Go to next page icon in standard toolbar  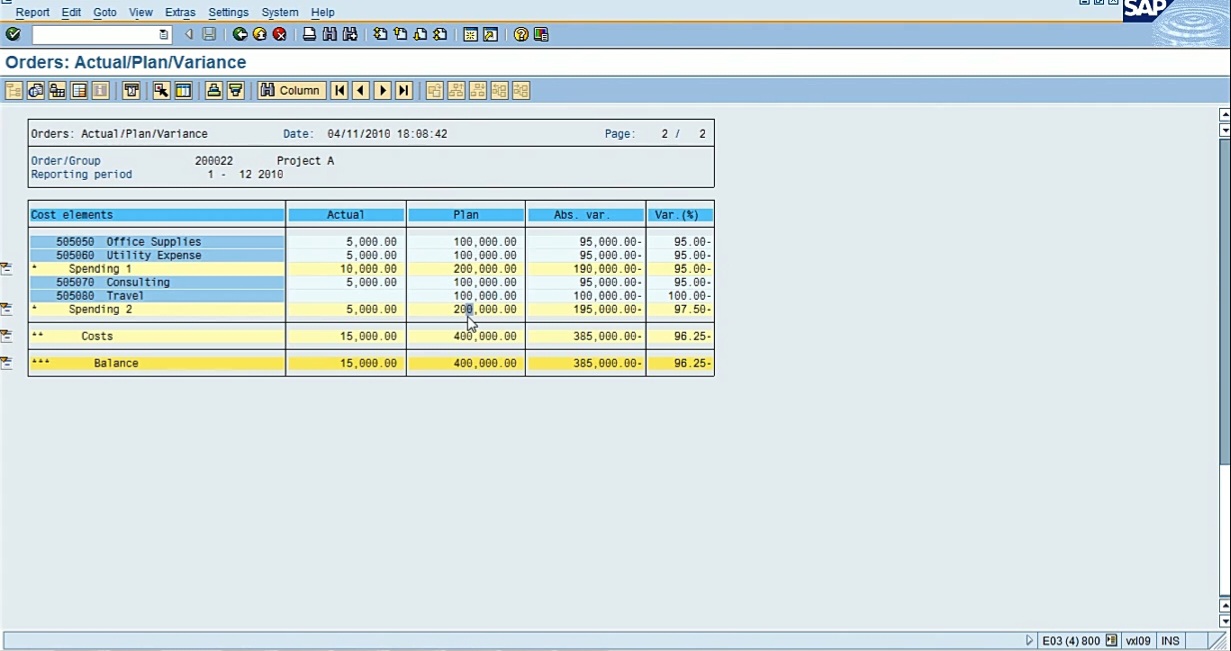(x=421, y=34)
